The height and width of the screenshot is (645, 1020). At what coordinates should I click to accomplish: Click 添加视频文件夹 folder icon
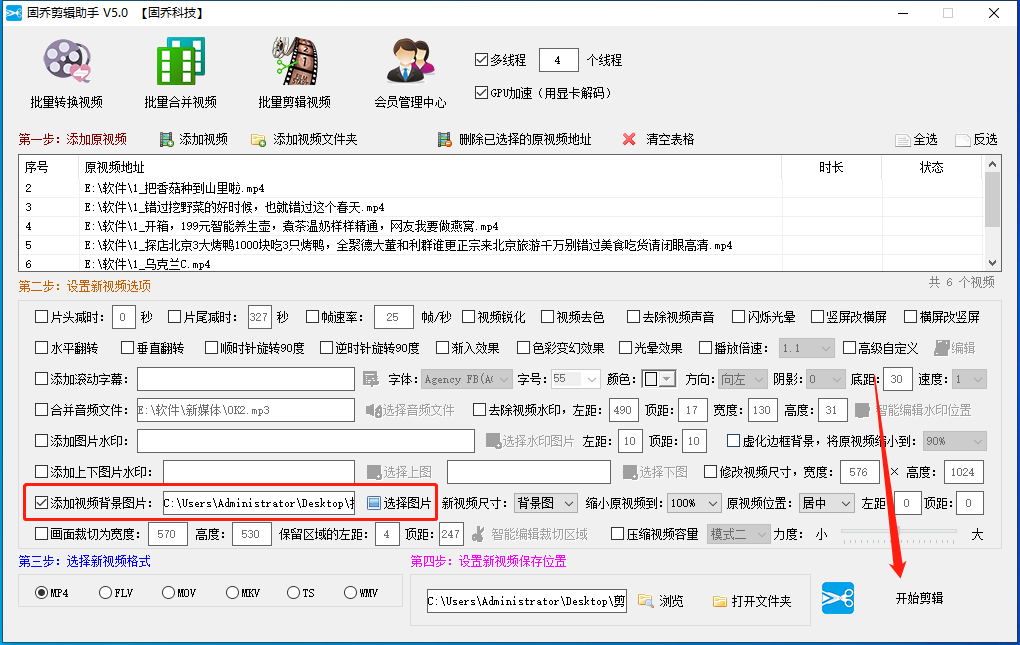click(x=258, y=140)
